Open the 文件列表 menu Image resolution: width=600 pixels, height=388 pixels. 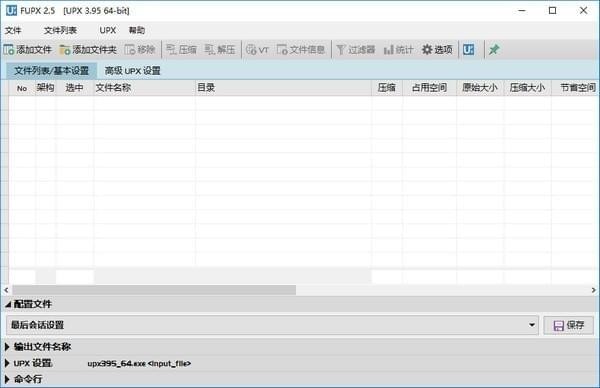click(x=60, y=30)
